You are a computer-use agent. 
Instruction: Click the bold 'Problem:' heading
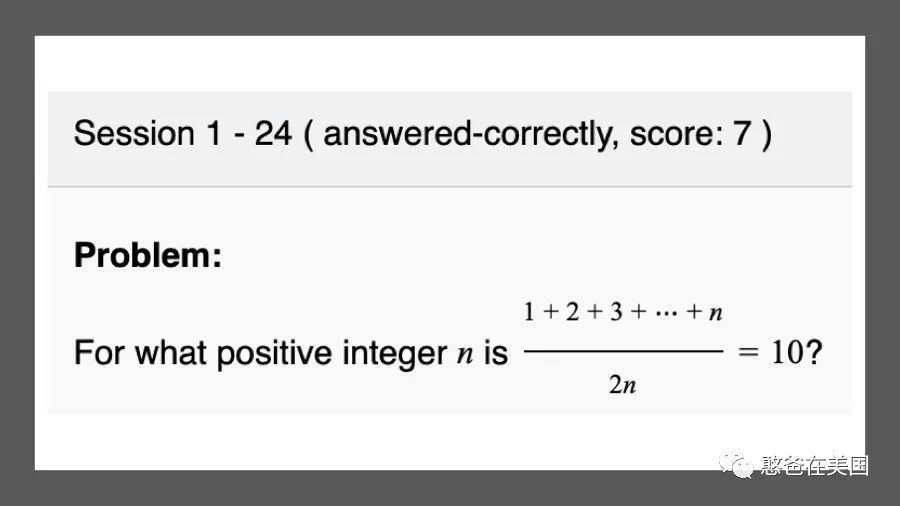(148, 255)
